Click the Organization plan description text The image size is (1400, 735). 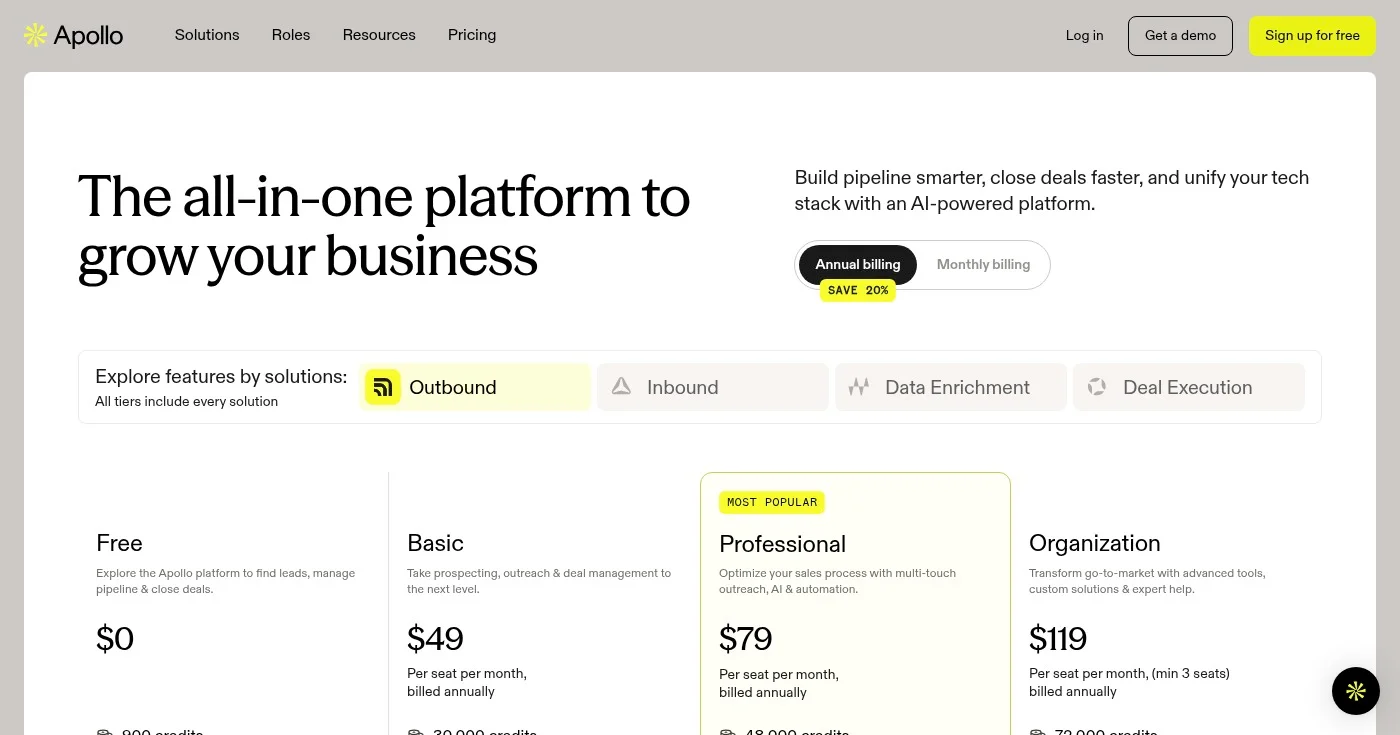1147,581
